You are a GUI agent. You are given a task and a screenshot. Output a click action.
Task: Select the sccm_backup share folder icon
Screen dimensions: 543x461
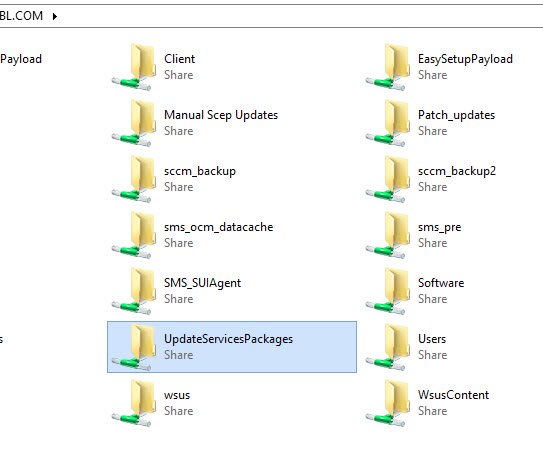133,179
